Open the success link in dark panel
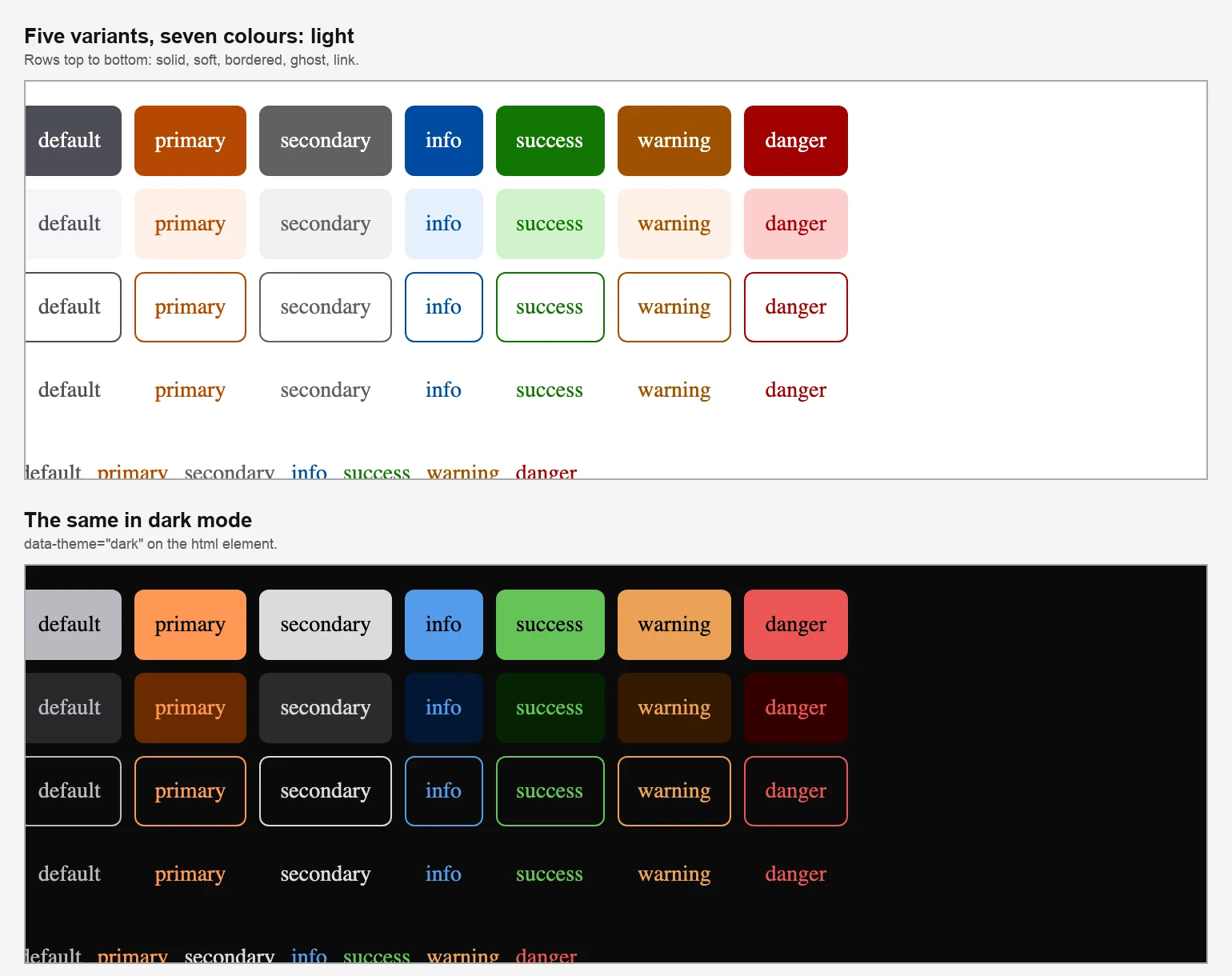Viewport: 1232px width, 976px height. [377, 955]
